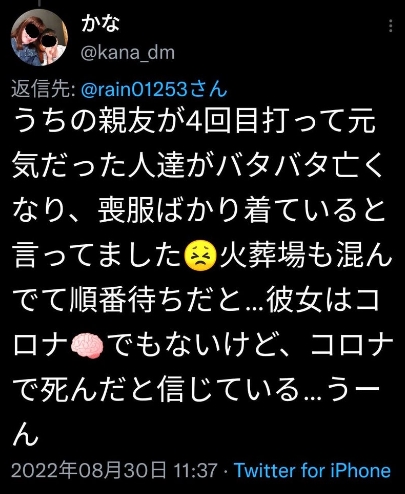Click the word 喪服 in the tweet

[126, 211]
